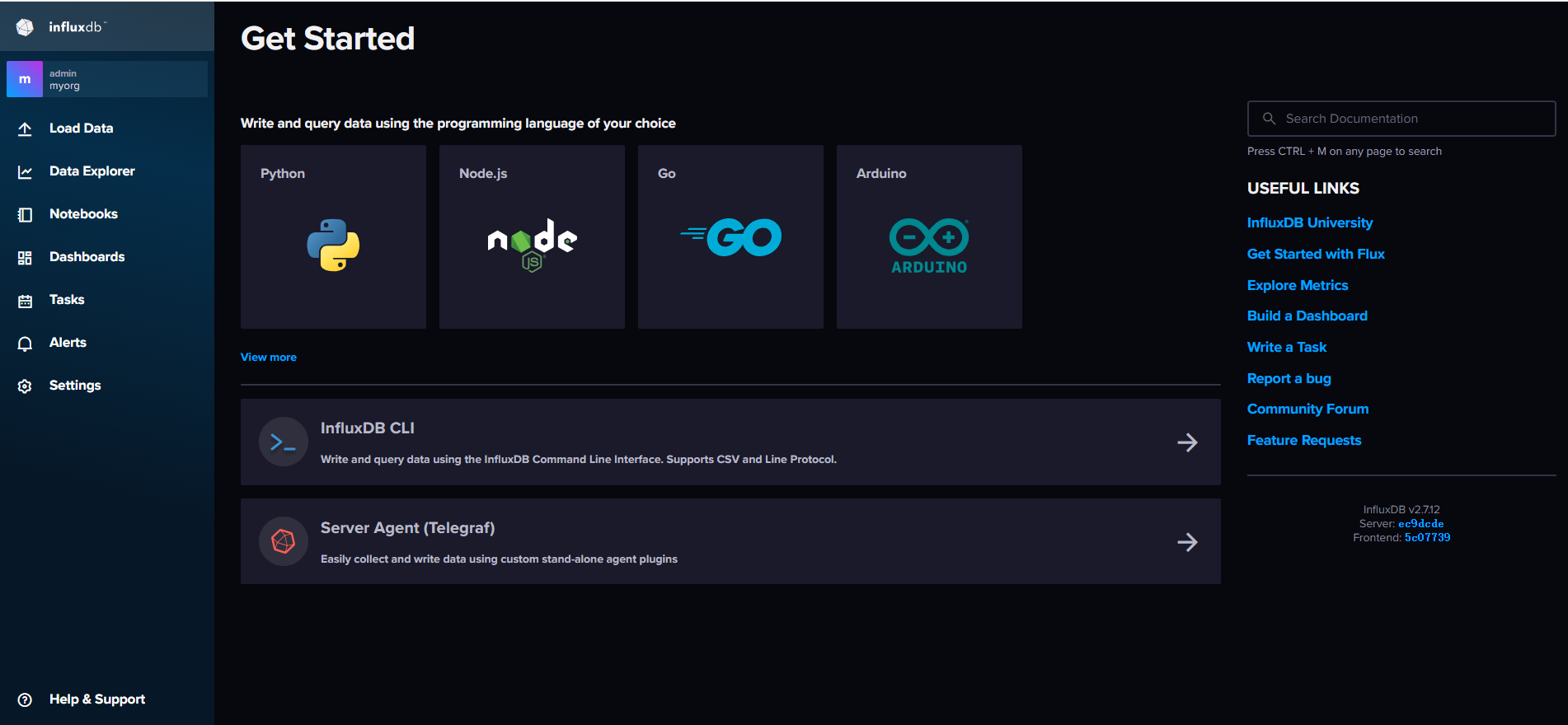Click the magnifier icon in documentation search
1568x725 pixels.
click(1269, 119)
